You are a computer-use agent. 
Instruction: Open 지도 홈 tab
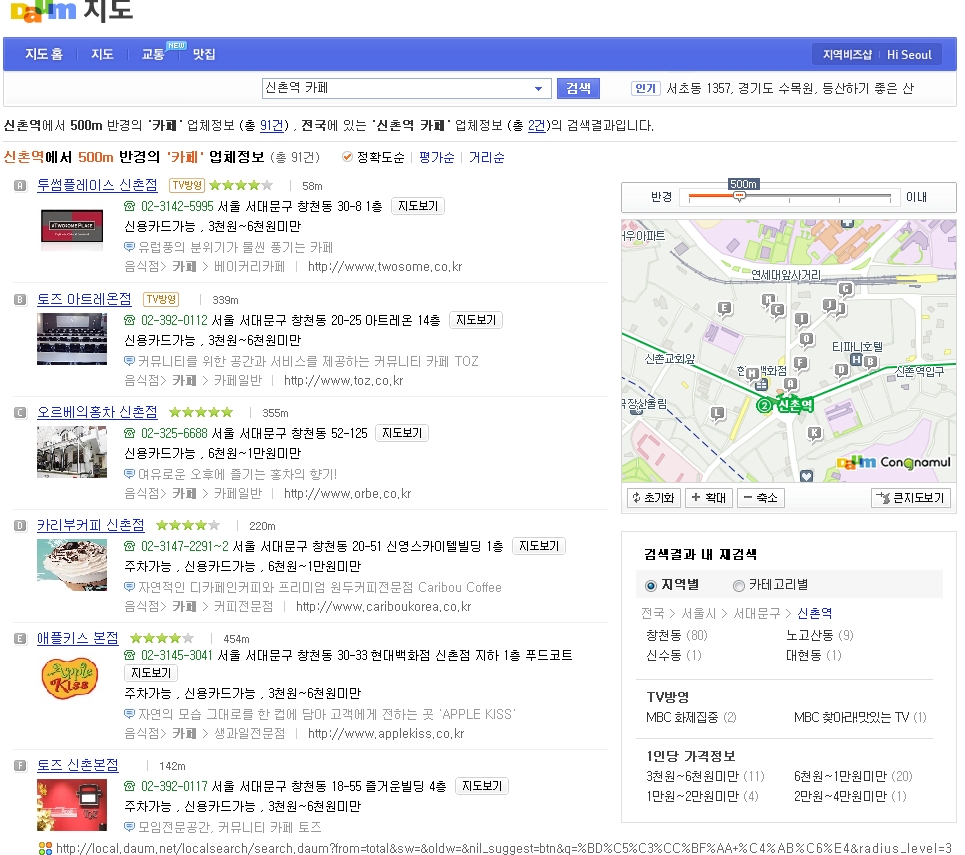tap(44, 54)
